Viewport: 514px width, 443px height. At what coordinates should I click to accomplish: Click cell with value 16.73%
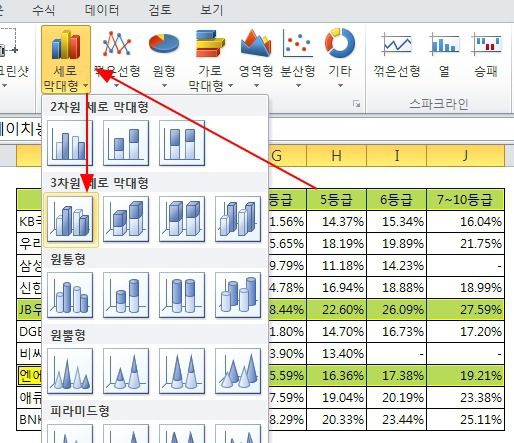(397, 331)
